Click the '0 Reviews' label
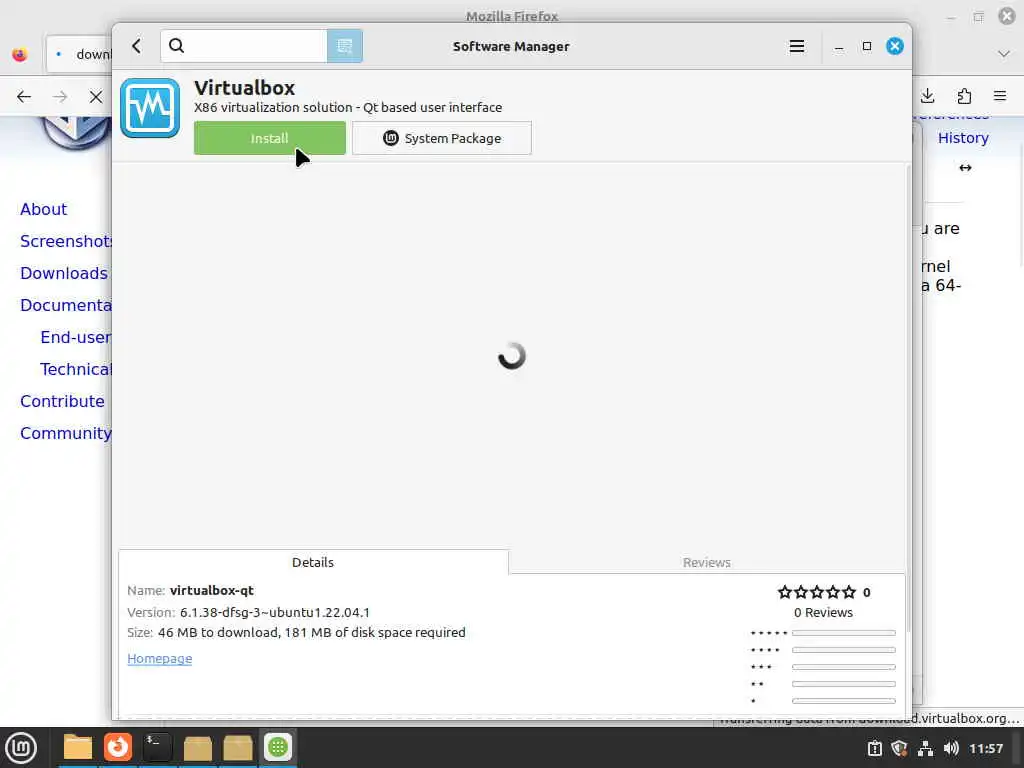Screen dimensions: 1024x768 coord(824,613)
